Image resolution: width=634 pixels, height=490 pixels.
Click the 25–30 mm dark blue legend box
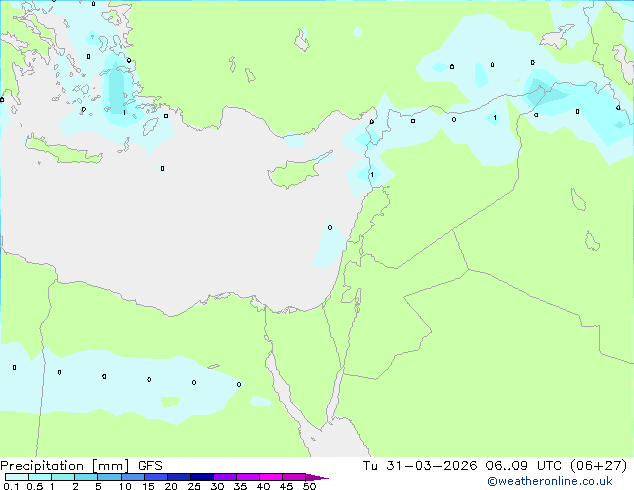coord(202,477)
